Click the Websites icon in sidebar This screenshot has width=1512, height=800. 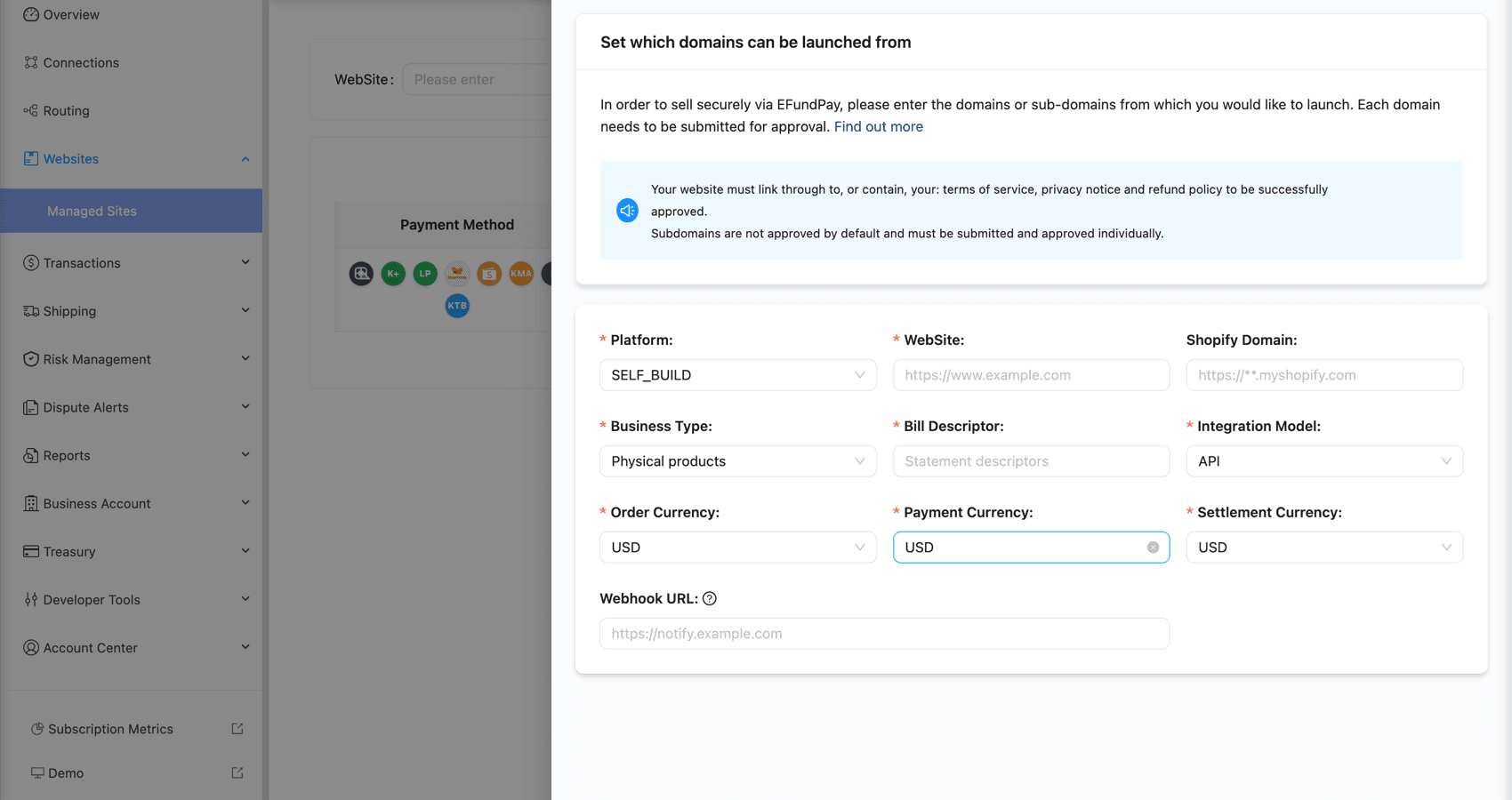(x=31, y=158)
